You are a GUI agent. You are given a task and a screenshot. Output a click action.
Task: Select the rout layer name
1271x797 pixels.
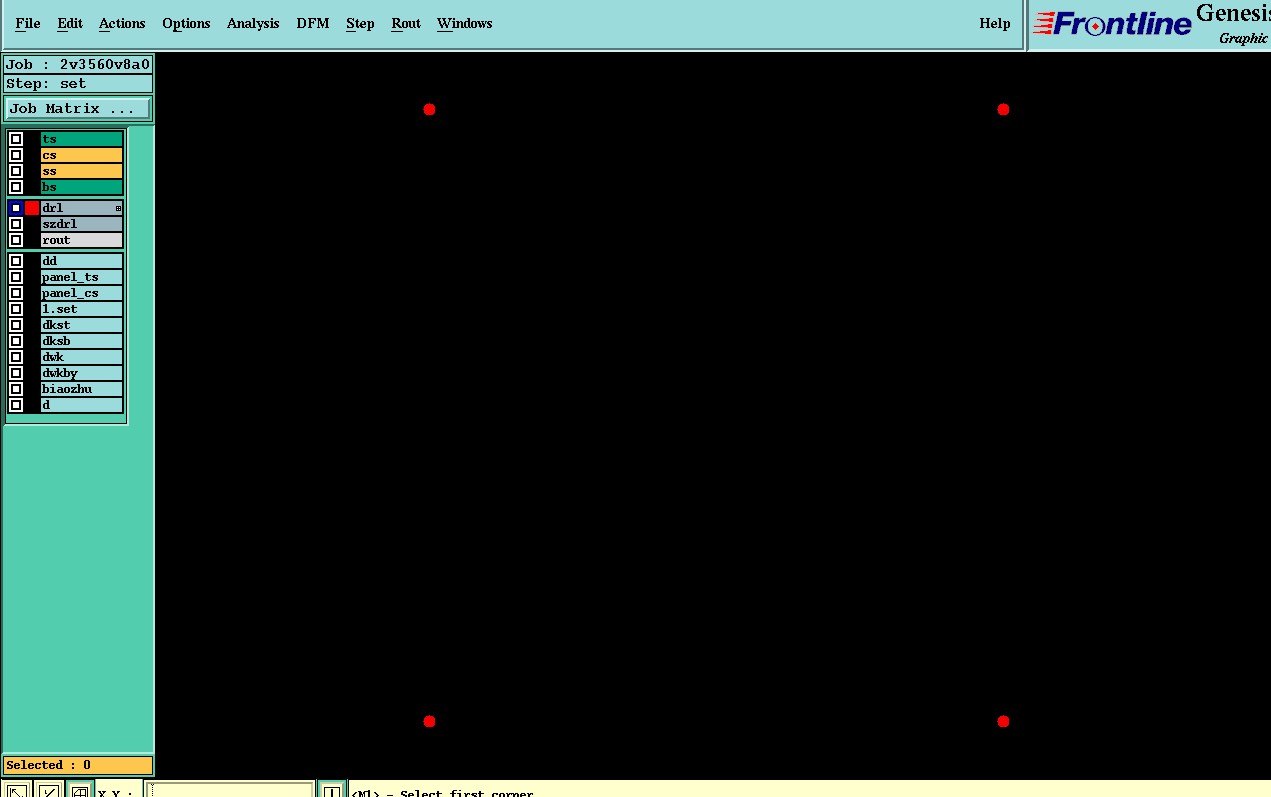[x=82, y=240]
